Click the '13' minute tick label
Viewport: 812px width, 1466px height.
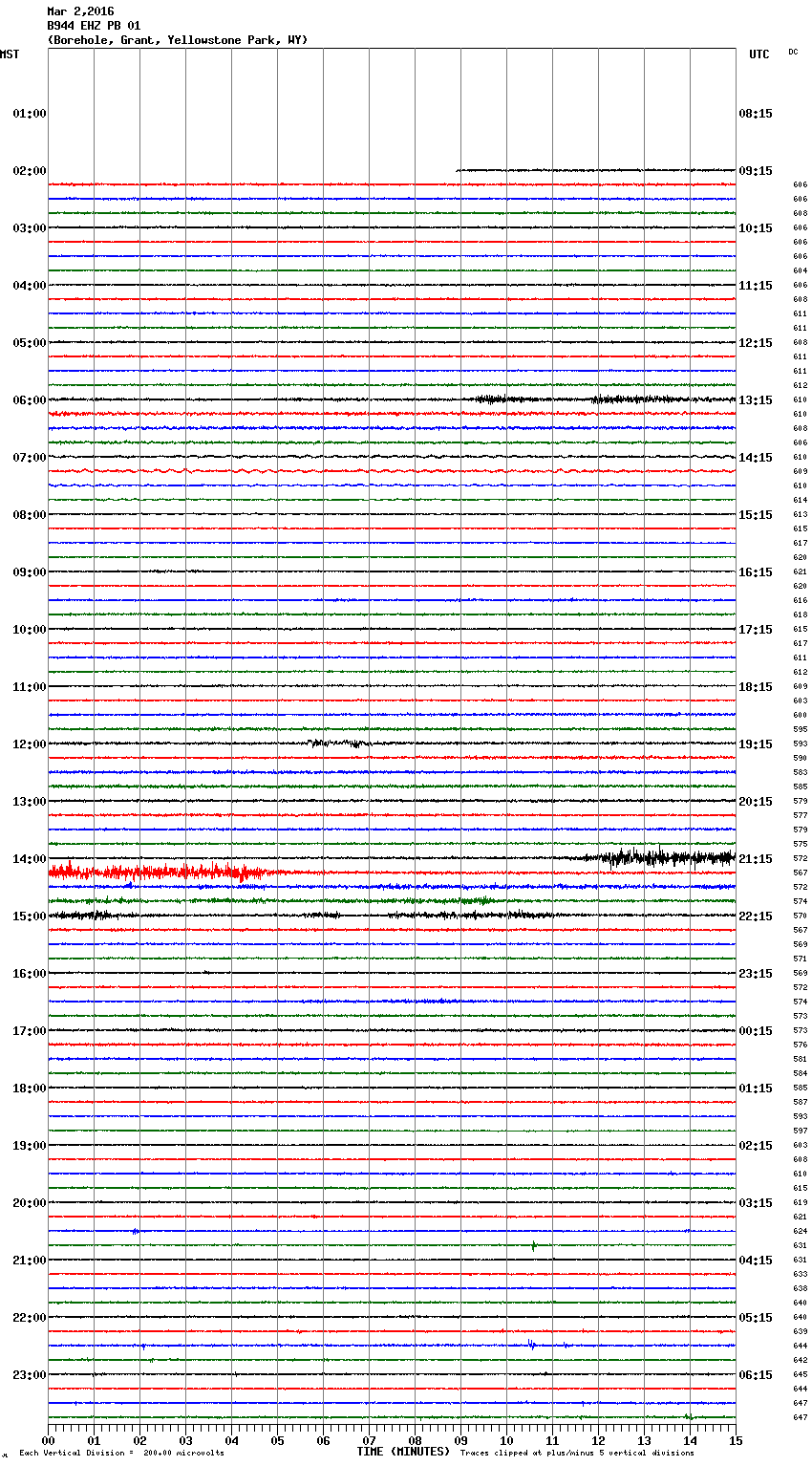pyautogui.click(x=644, y=1440)
